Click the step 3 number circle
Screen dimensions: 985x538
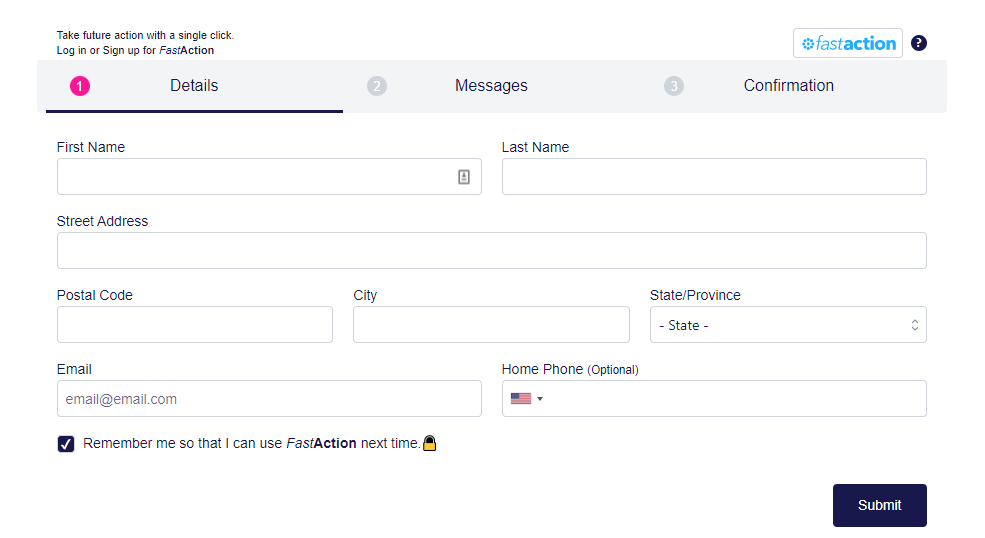674,86
